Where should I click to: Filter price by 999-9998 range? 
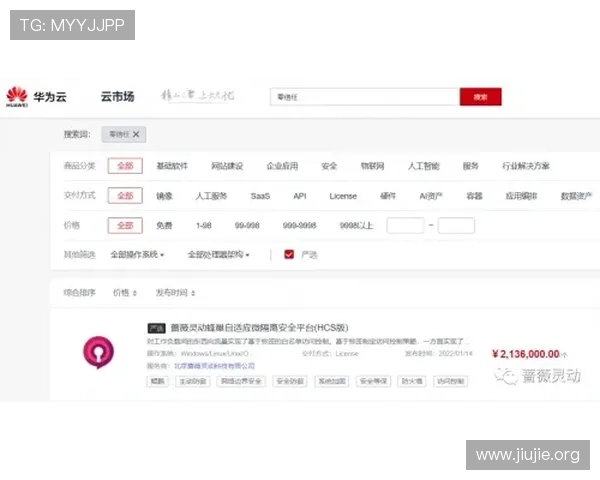click(x=299, y=225)
